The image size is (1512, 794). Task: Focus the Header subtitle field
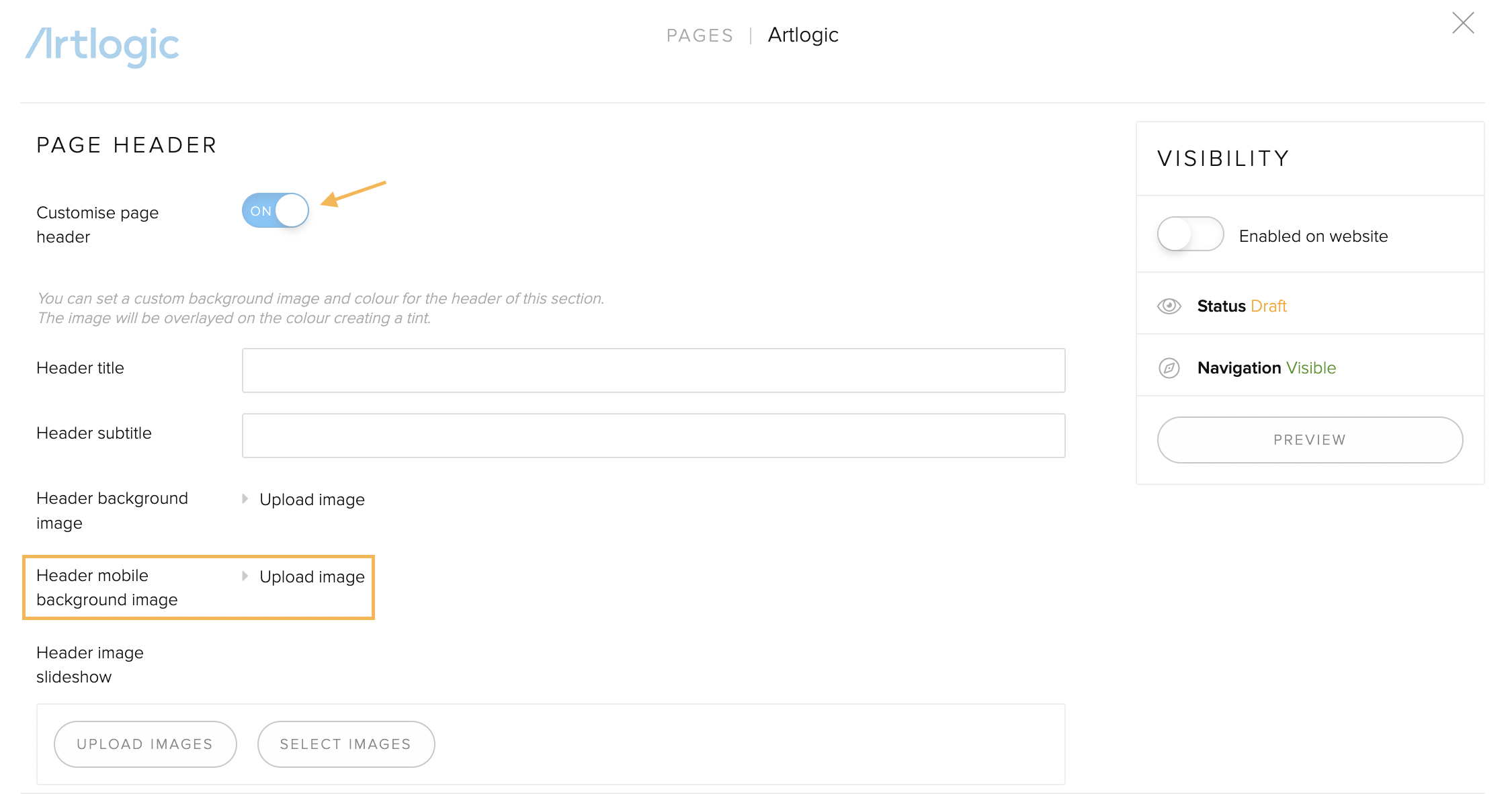point(653,435)
